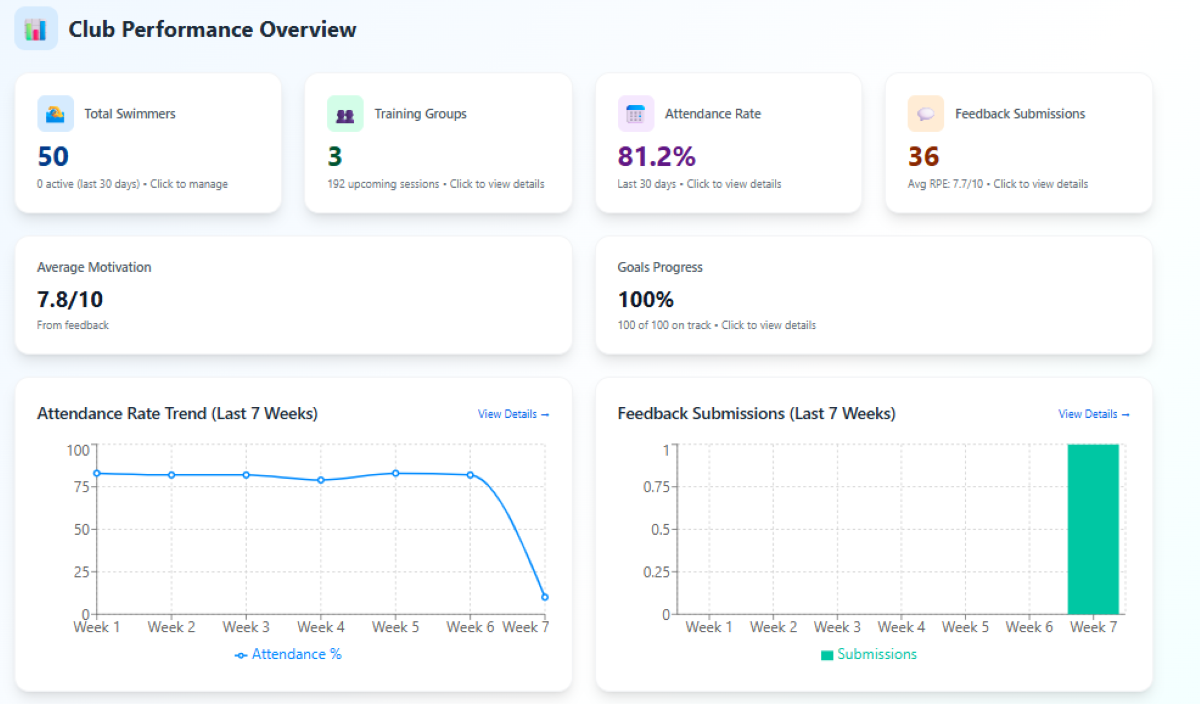Click the Week 7 attendance data point
The height and width of the screenshot is (704, 1200).
click(x=545, y=597)
